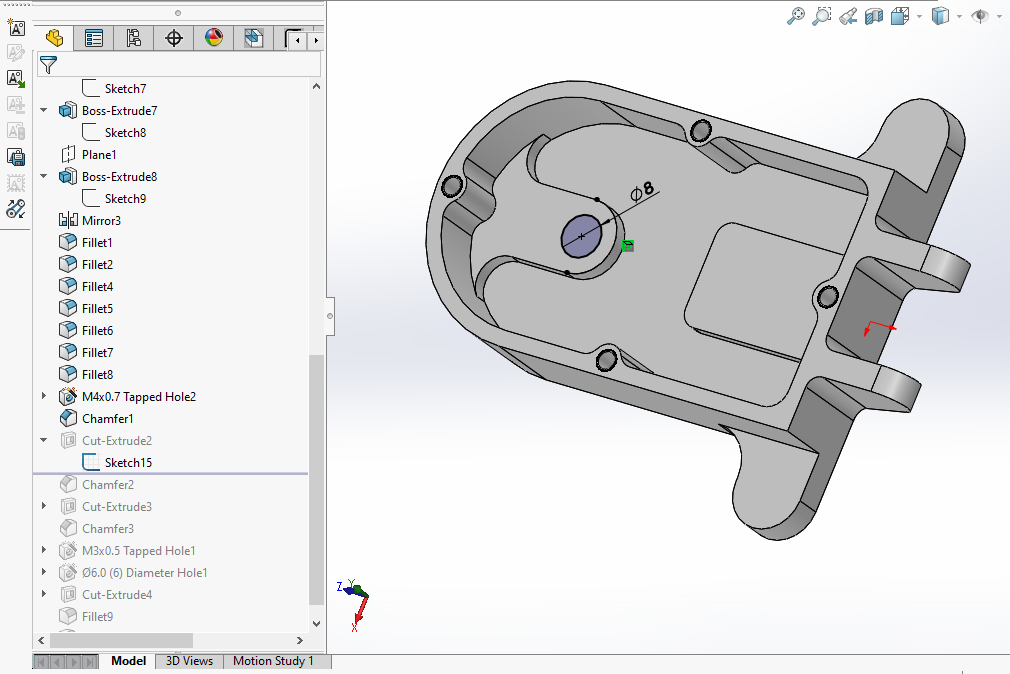Select the Zoom to Area tool
The width and height of the screenshot is (1010, 674).
tap(822, 16)
